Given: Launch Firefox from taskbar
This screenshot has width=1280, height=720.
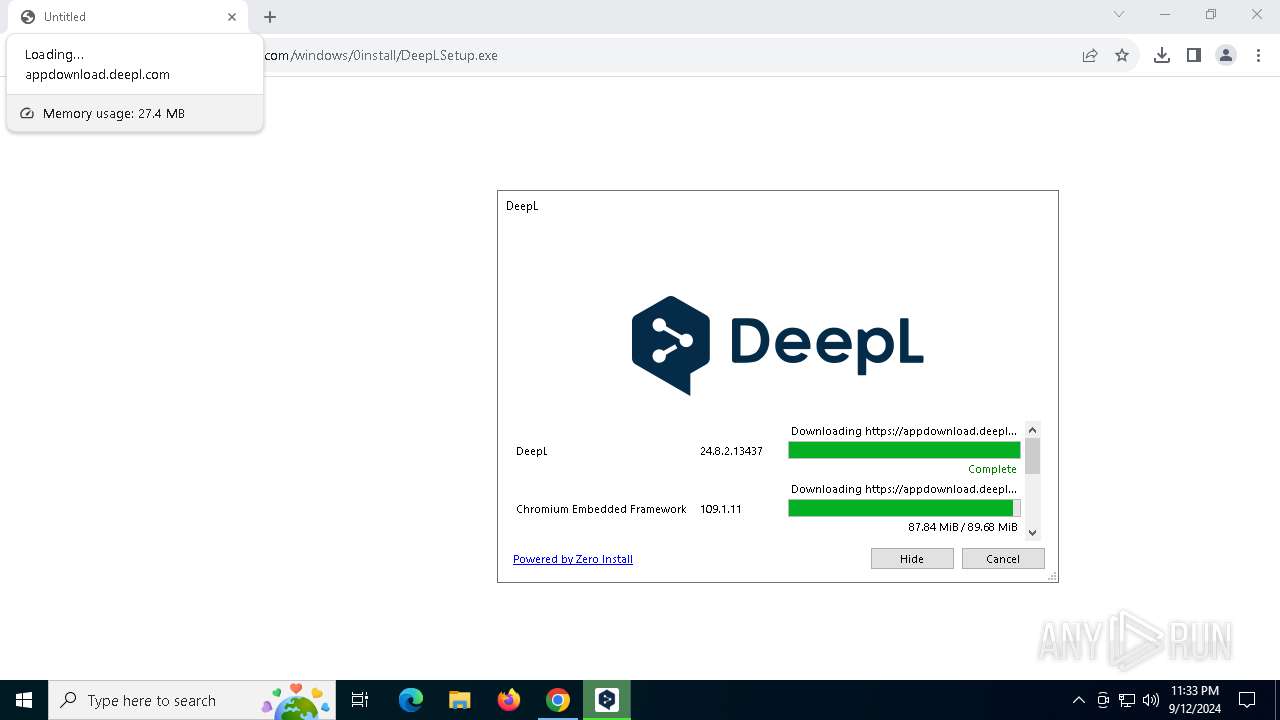Looking at the screenshot, I should coord(509,700).
